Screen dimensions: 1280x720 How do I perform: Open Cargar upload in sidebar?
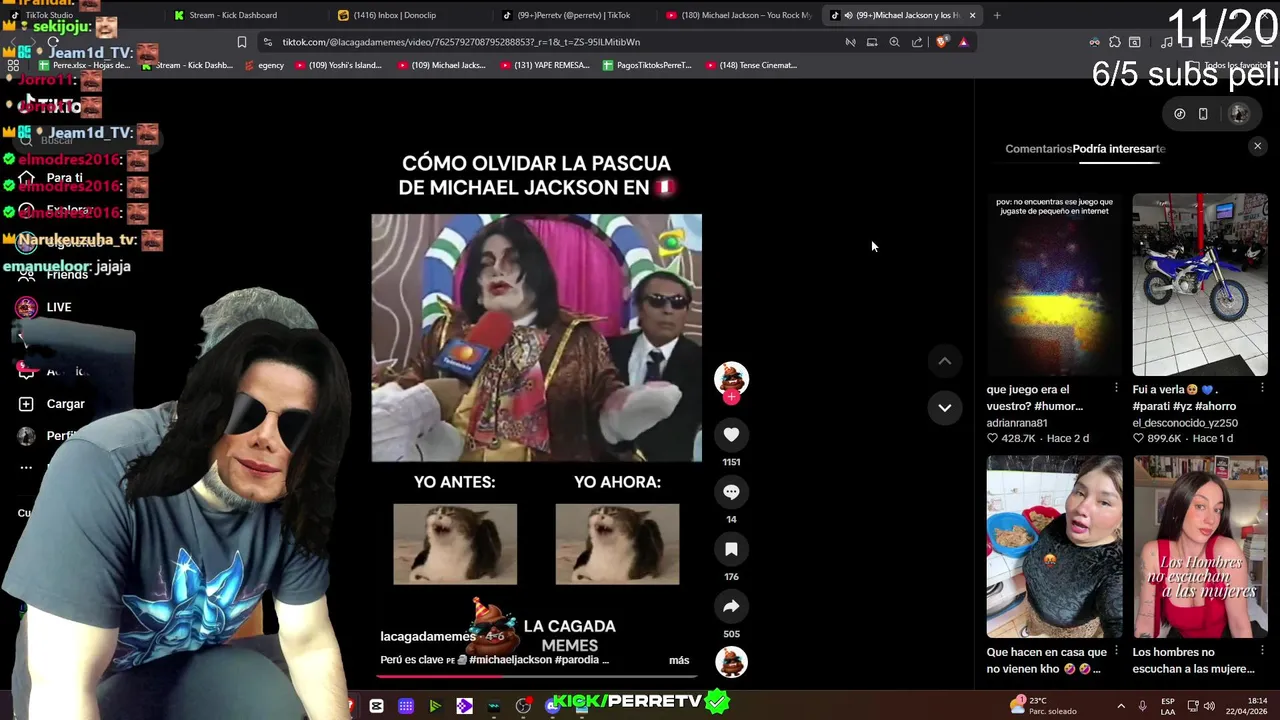[x=65, y=404]
